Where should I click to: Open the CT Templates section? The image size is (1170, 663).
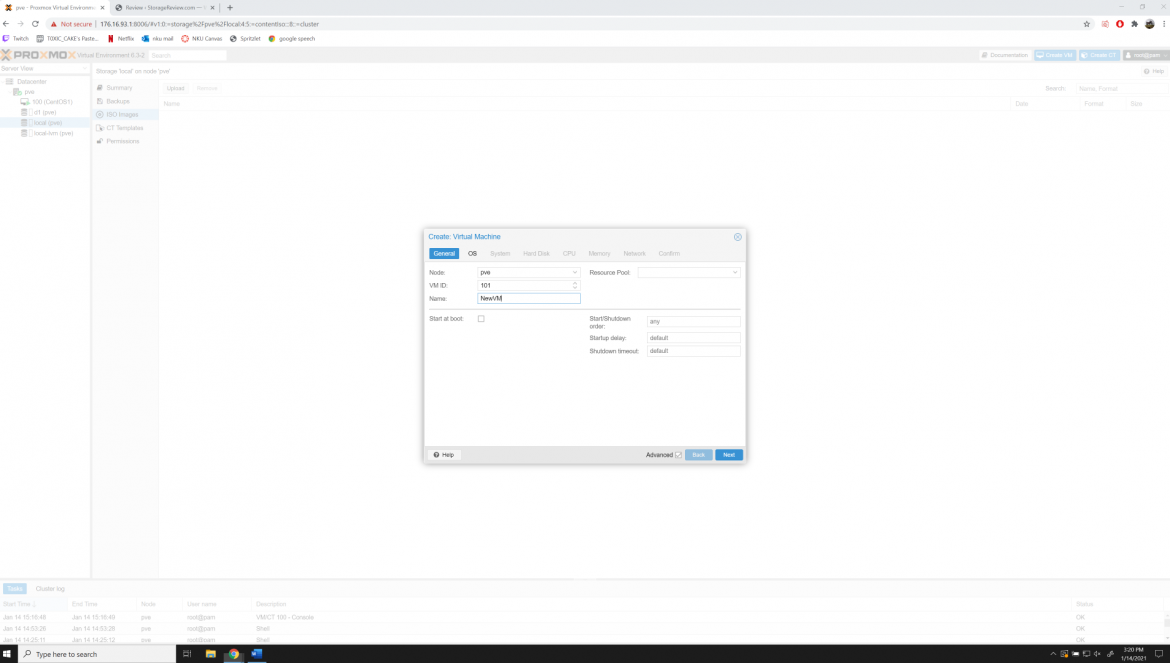(125, 128)
